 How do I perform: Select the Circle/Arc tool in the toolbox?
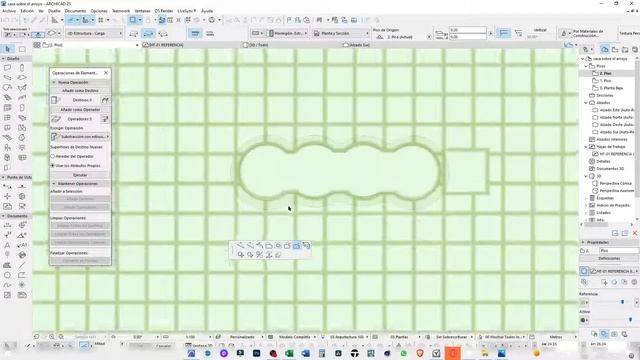point(7,275)
